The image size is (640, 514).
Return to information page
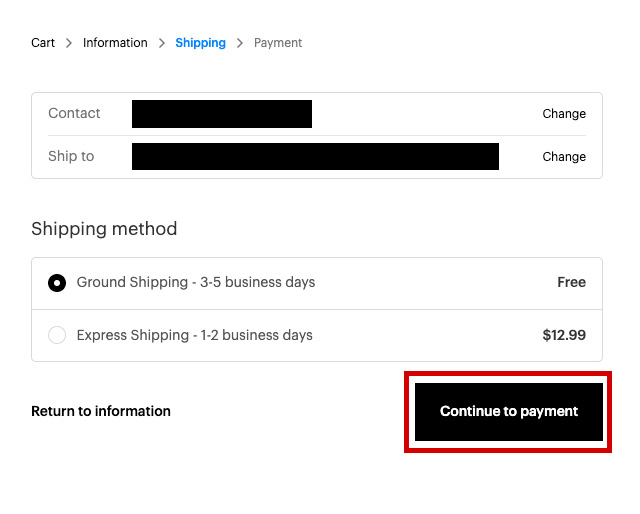tap(101, 411)
